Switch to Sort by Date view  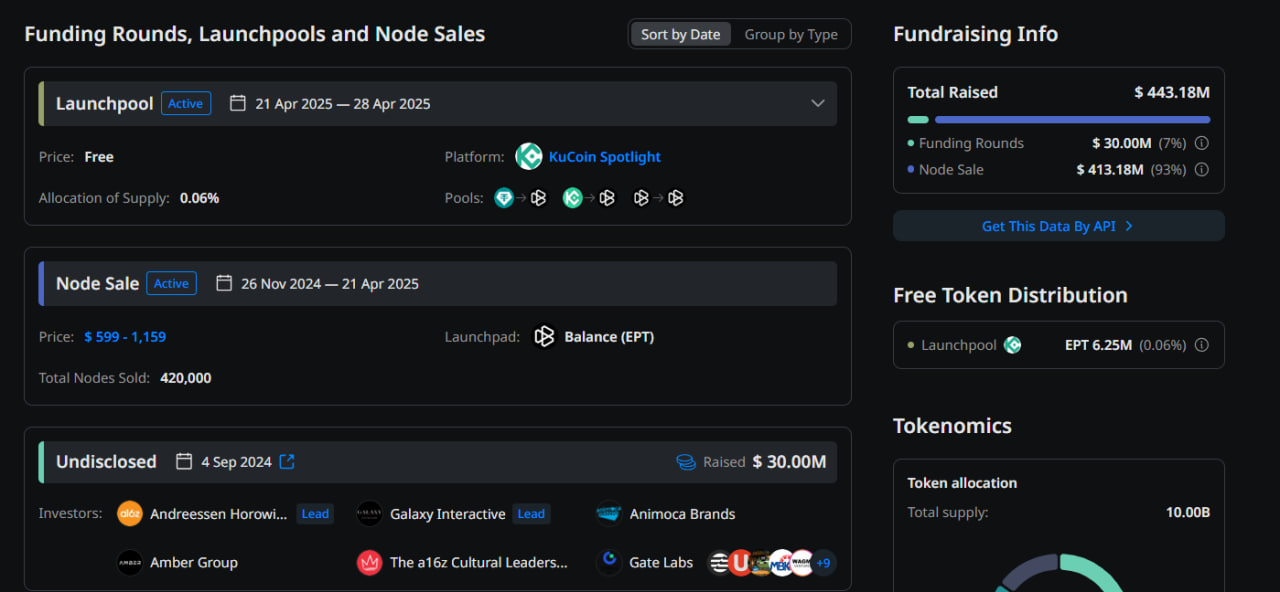[681, 34]
